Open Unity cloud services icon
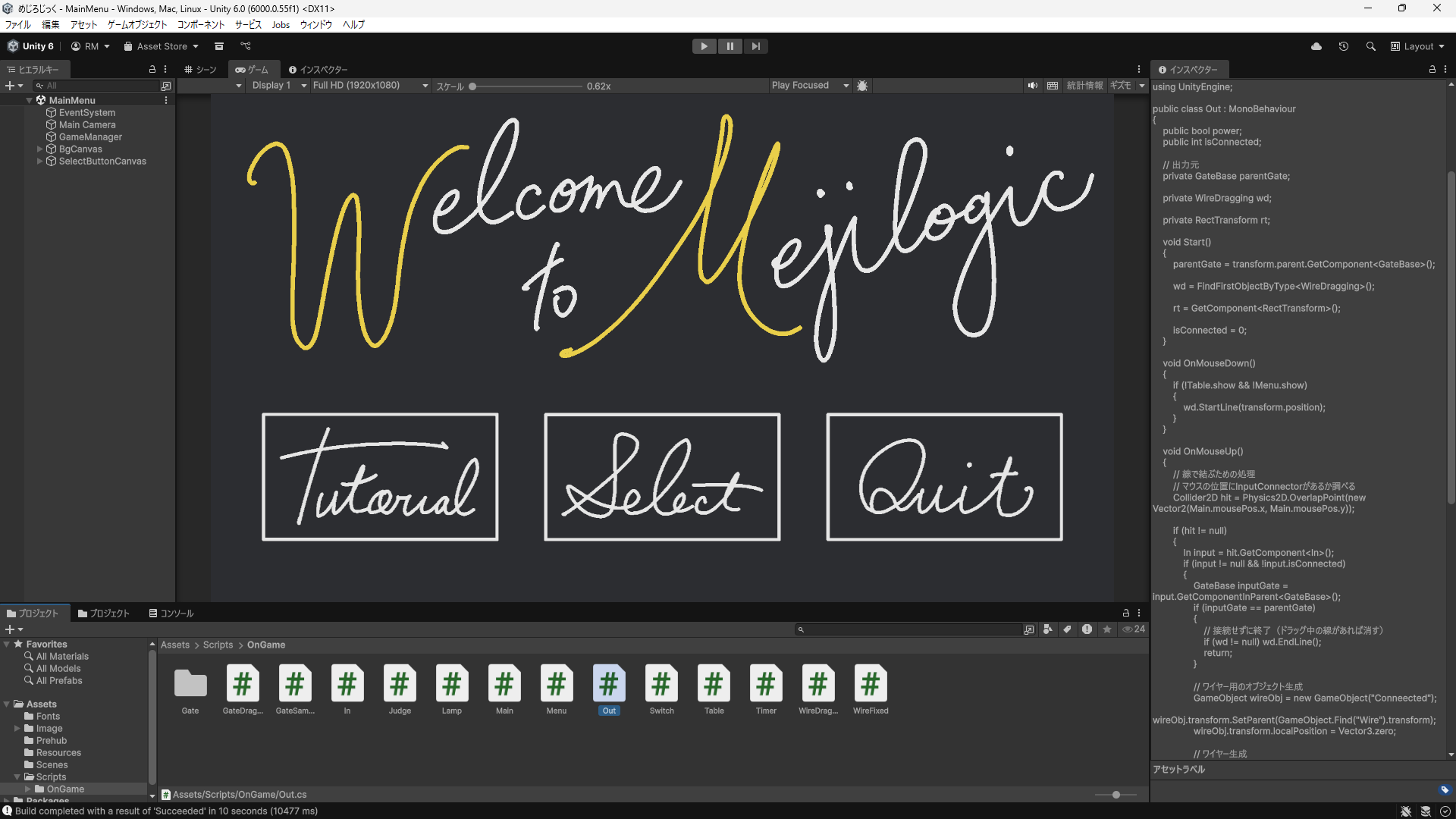This screenshot has width=1456, height=819. [x=1316, y=46]
